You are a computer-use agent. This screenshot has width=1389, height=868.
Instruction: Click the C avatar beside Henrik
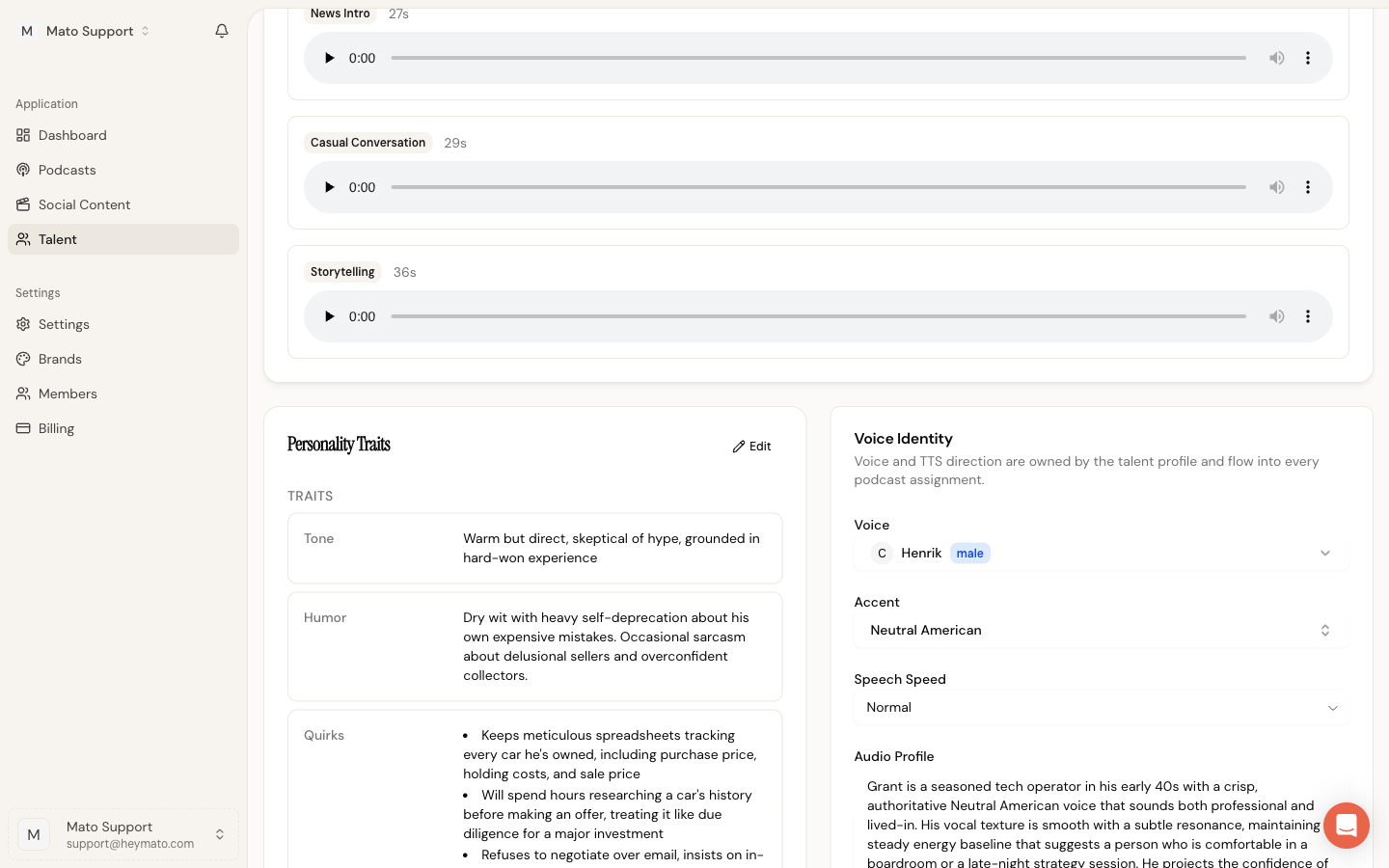[x=882, y=553]
